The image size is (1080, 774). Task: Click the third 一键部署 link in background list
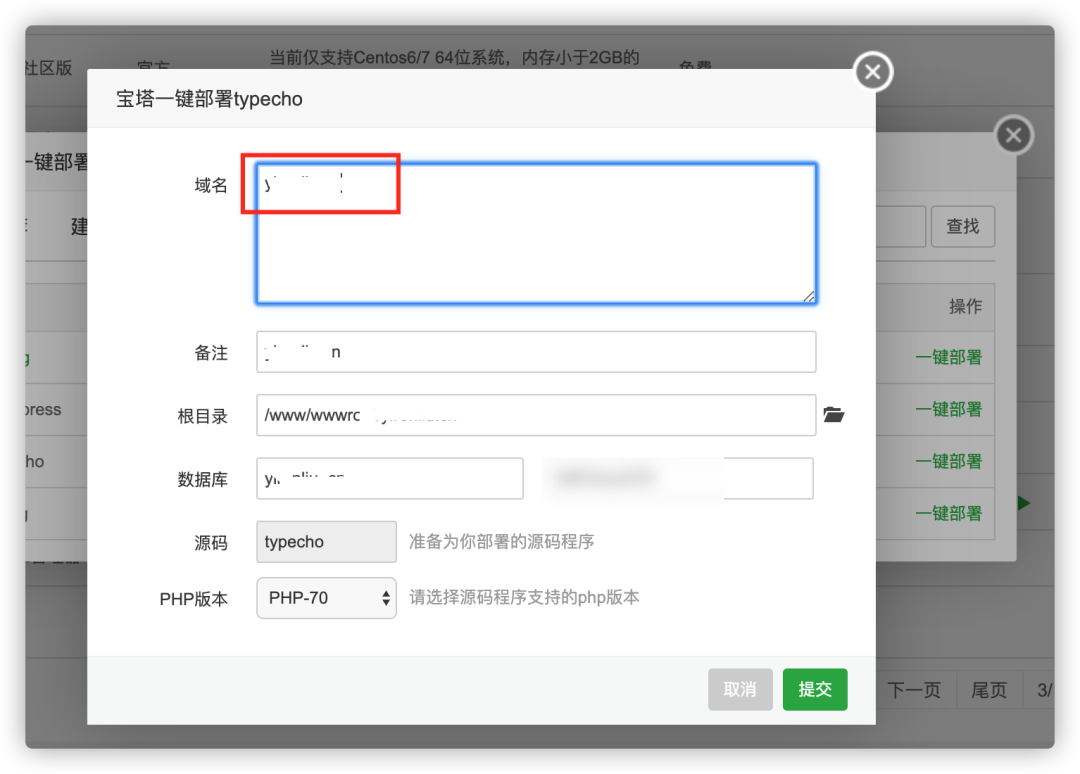(x=948, y=461)
